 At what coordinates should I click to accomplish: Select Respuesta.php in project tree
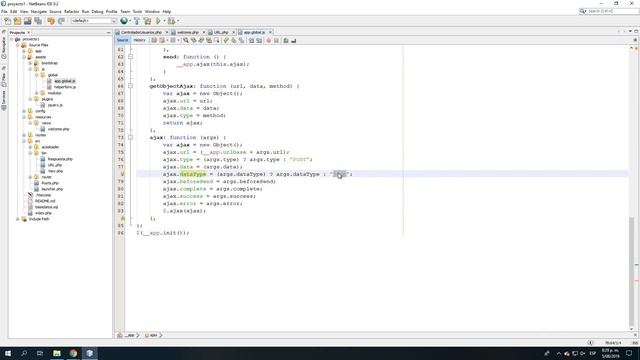coord(60,159)
